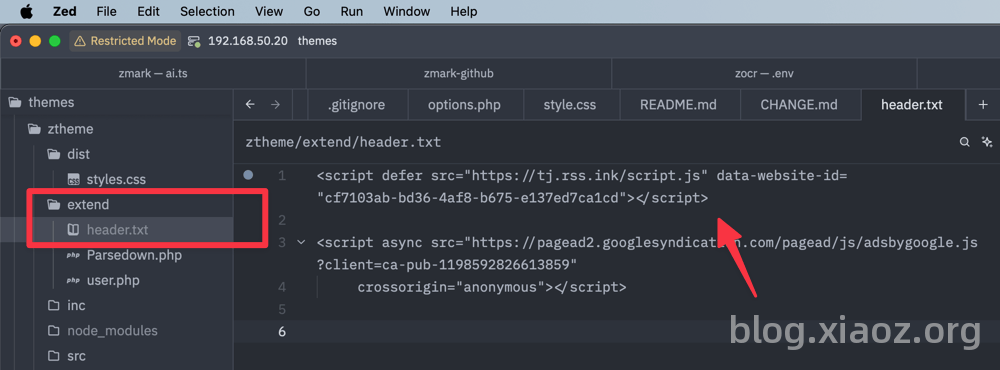Open the Window menu
The image size is (1000, 370).
click(407, 11)
